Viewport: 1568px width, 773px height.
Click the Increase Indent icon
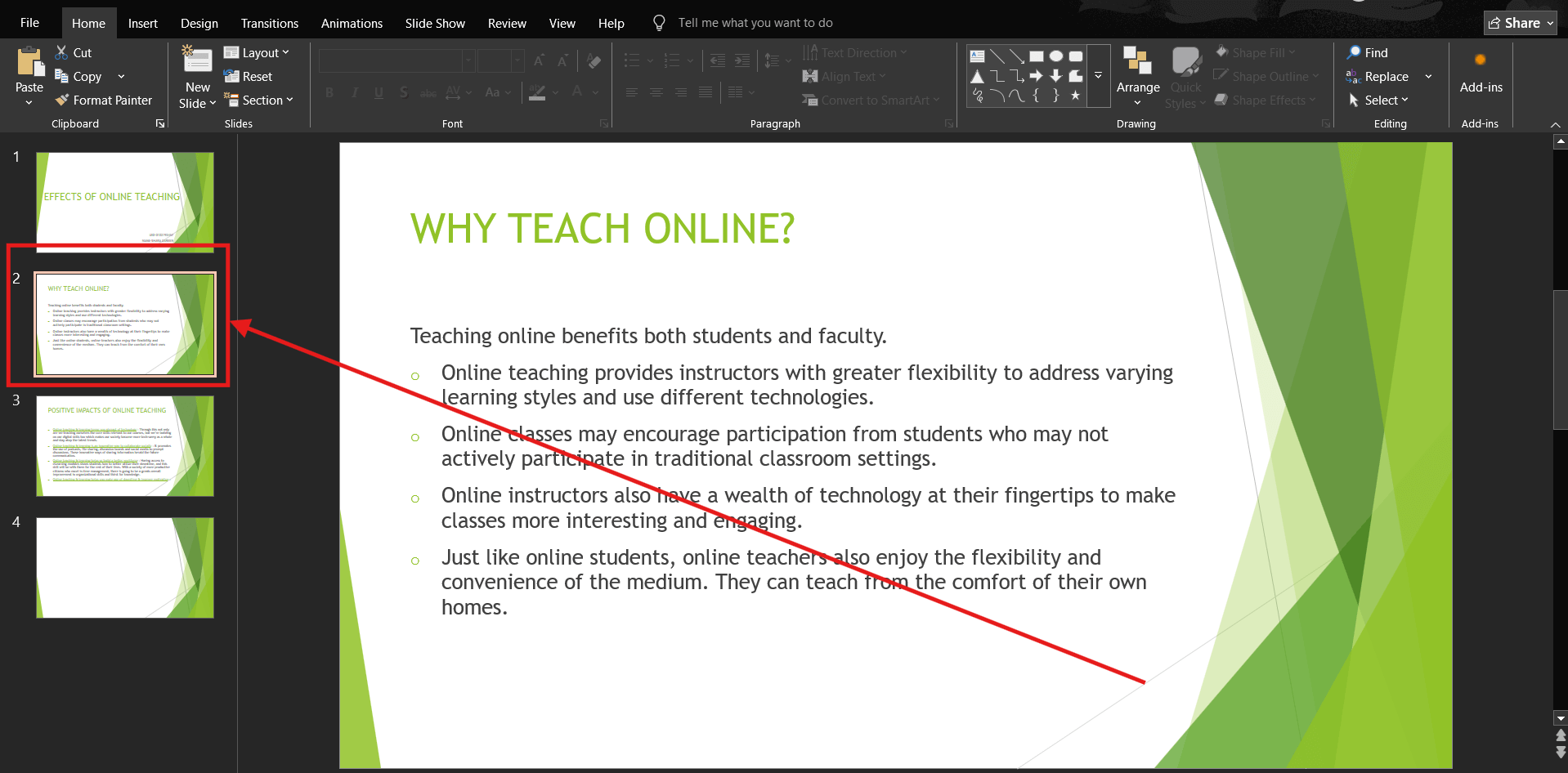[742, 60]
